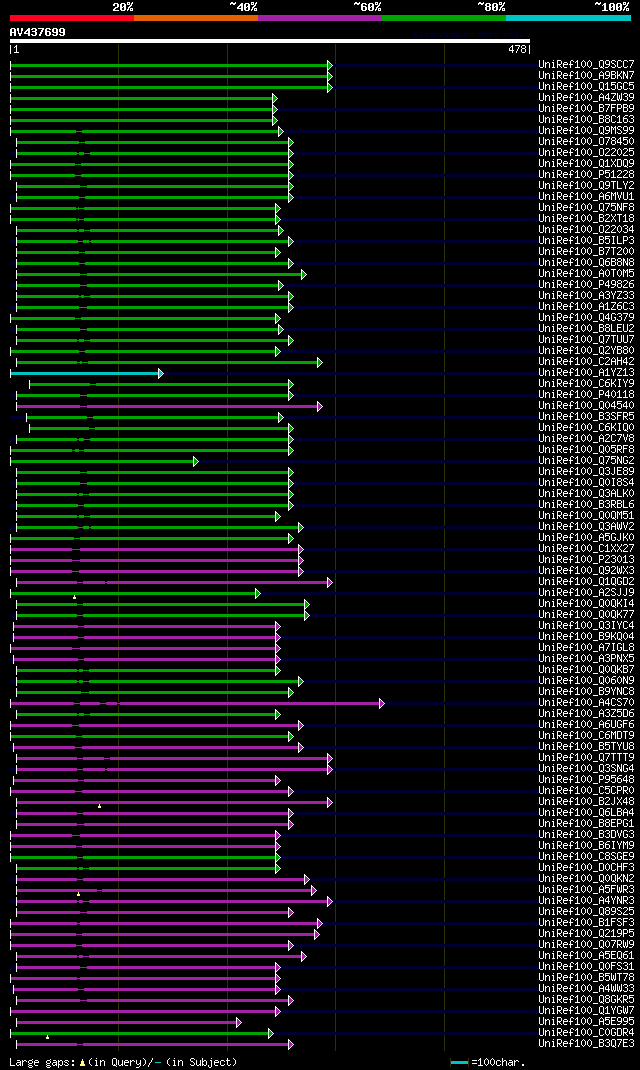Select the UniRef100_Q1QGD2 label

pos(586,582)
